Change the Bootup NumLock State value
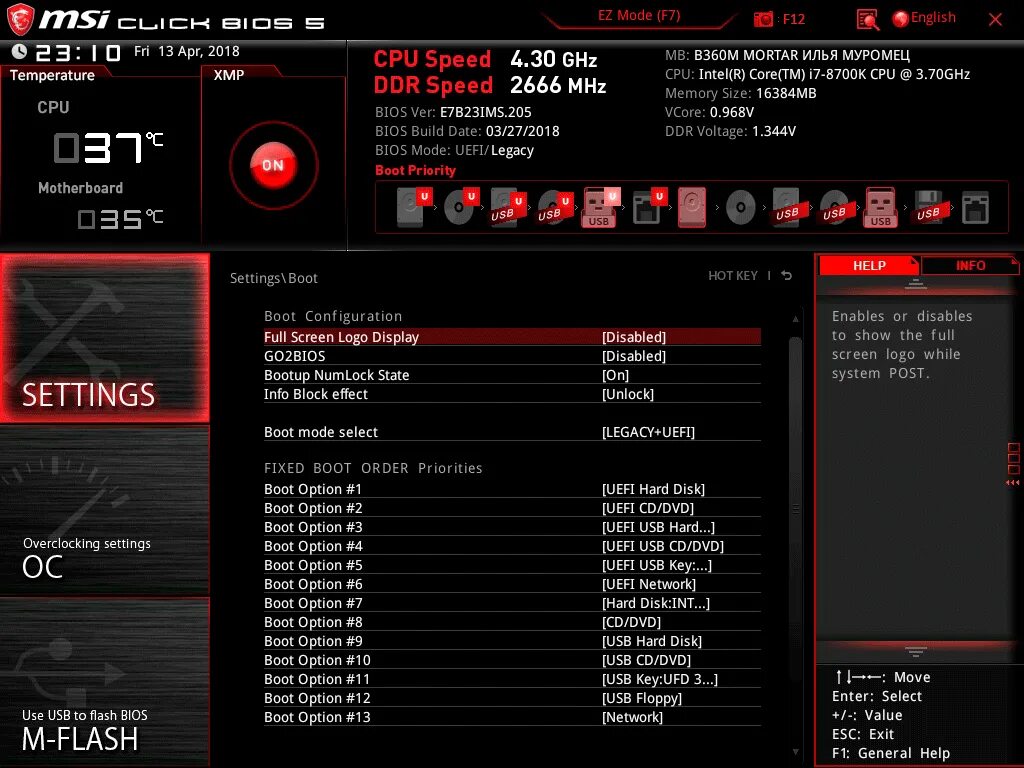 (x=615, y=375)
